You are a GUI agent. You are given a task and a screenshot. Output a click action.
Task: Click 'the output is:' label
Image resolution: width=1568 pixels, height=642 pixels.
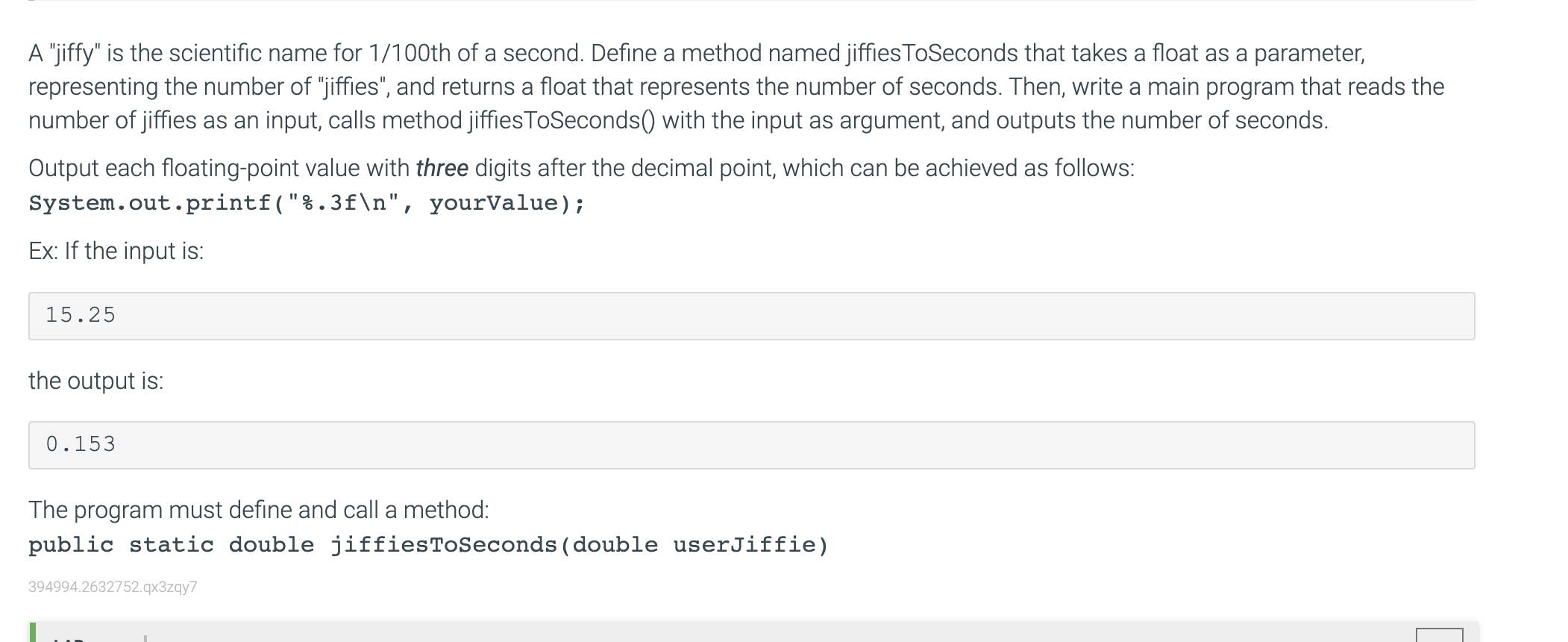click(95, 381)
